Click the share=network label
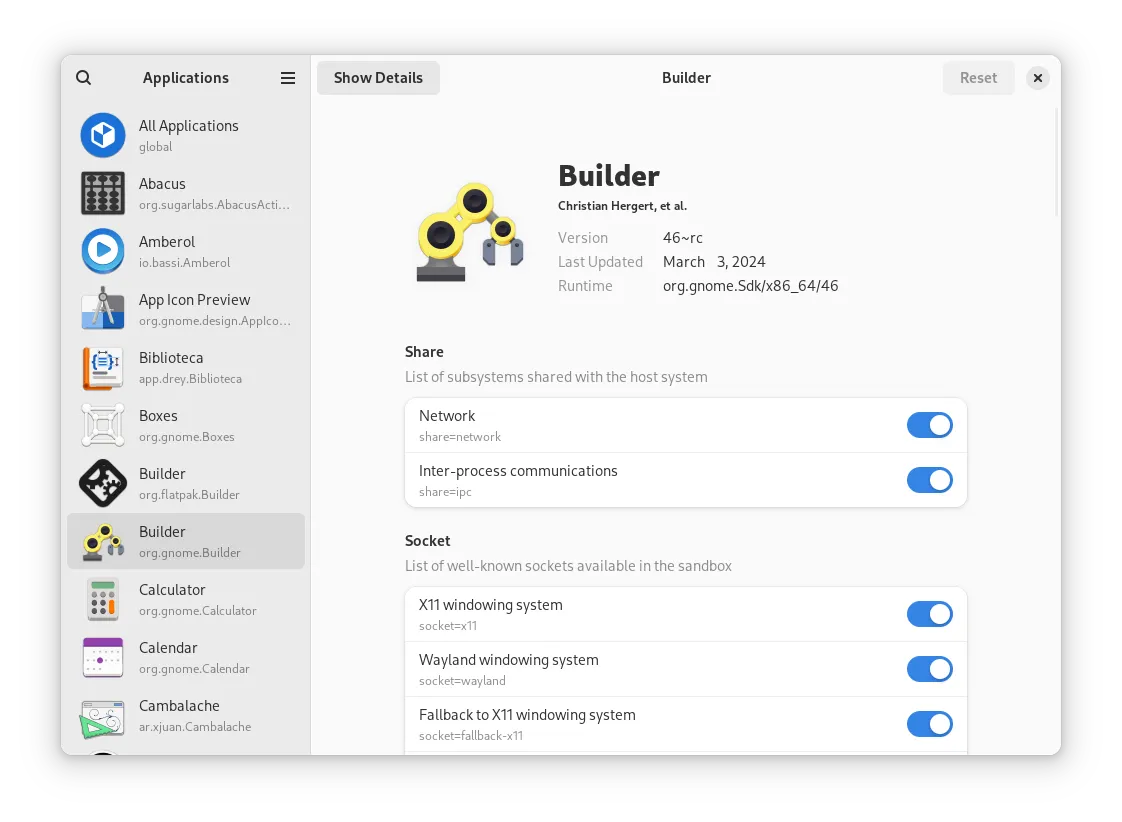 (x=460, y=436)
